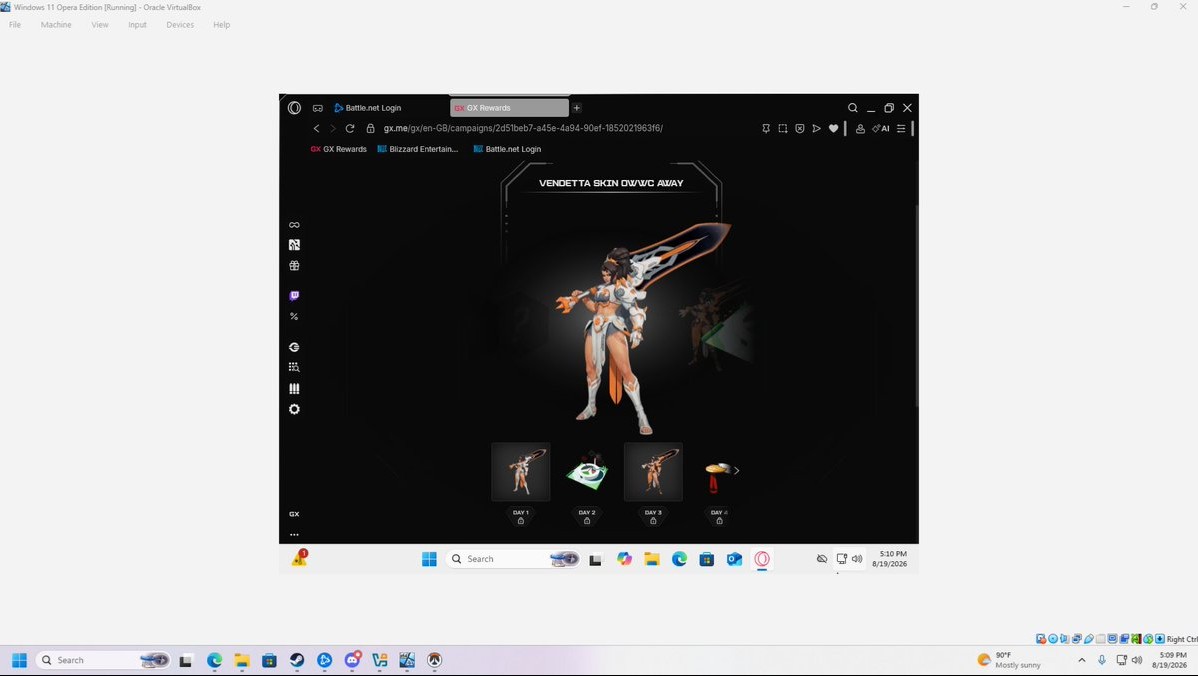The height and width of the screenshot is (676, 1198).
Task: Open Twitch from the sidebar
Action: [x=294, y=296]
